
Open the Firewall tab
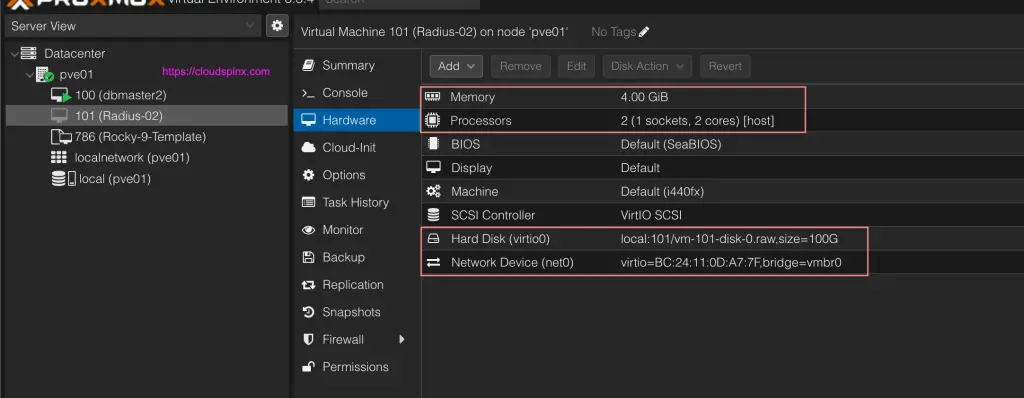[x=357, y=340]
